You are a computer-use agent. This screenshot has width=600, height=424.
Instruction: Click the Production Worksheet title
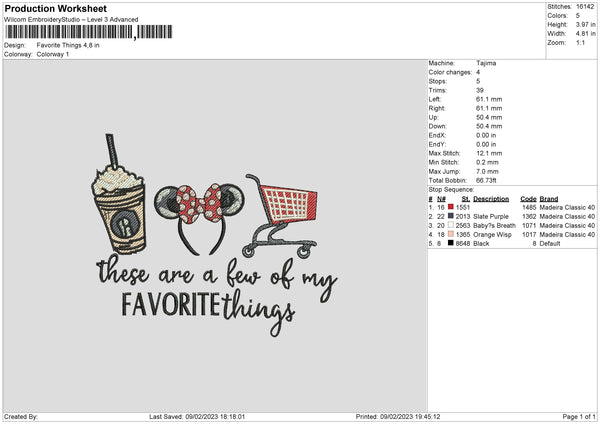click(55, 8)
